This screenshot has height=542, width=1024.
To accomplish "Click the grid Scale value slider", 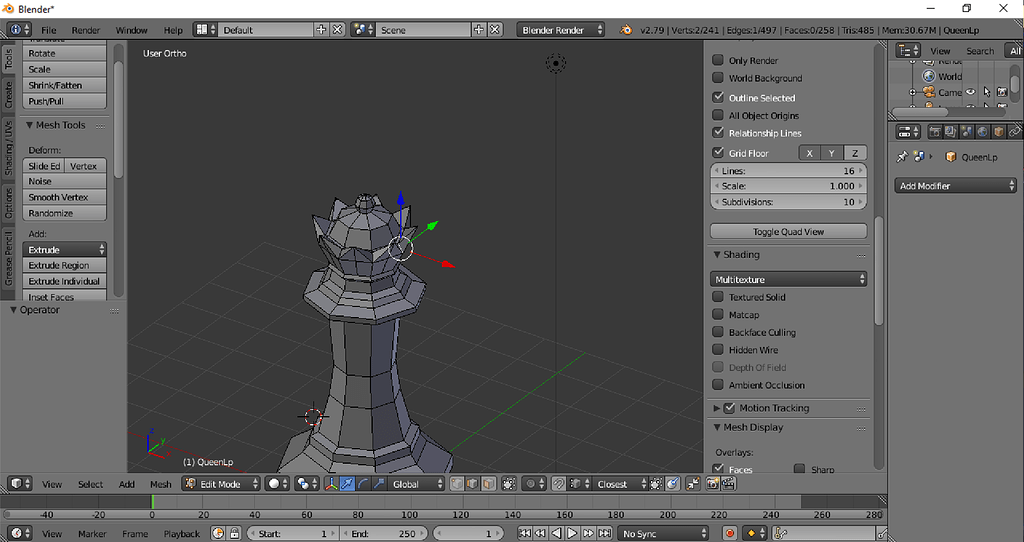I will pyautogui.click(x=789, y=186).
